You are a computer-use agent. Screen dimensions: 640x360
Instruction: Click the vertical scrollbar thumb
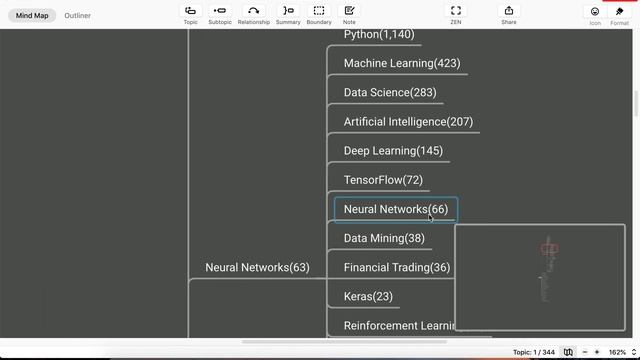pyautogui.click(x=636, y=103)
